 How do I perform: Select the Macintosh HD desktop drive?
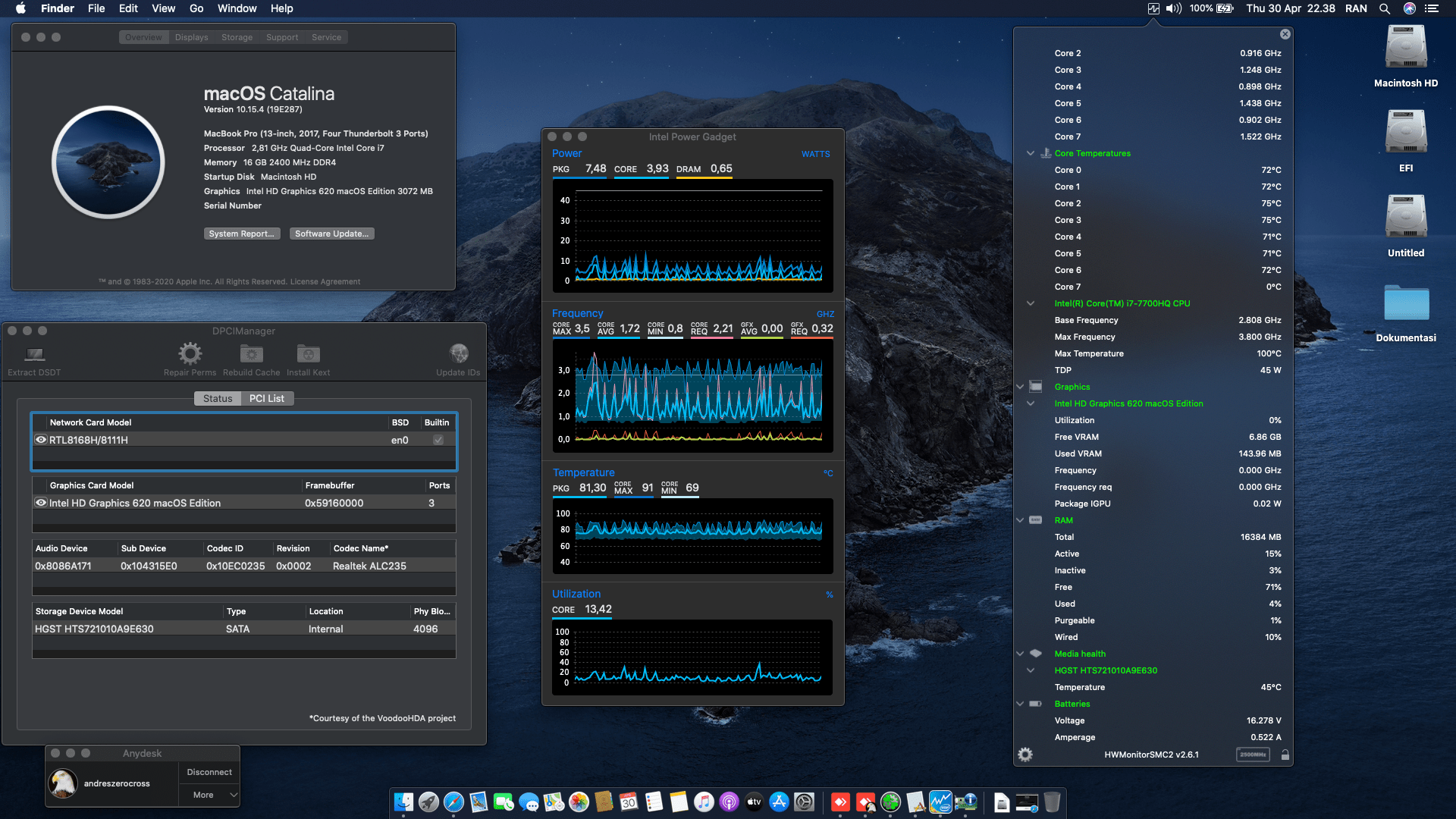tap(1406, 57)
